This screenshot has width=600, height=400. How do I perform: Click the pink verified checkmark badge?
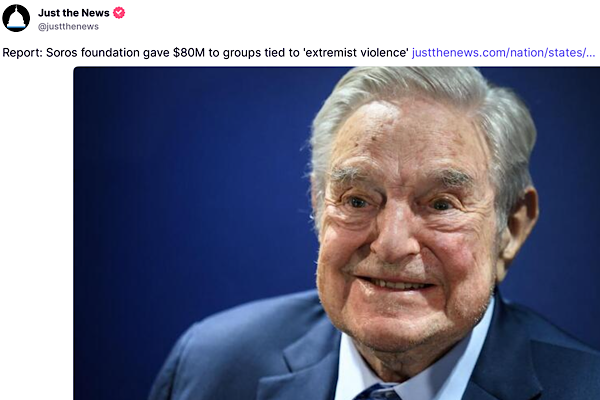(x=119, y=13)
